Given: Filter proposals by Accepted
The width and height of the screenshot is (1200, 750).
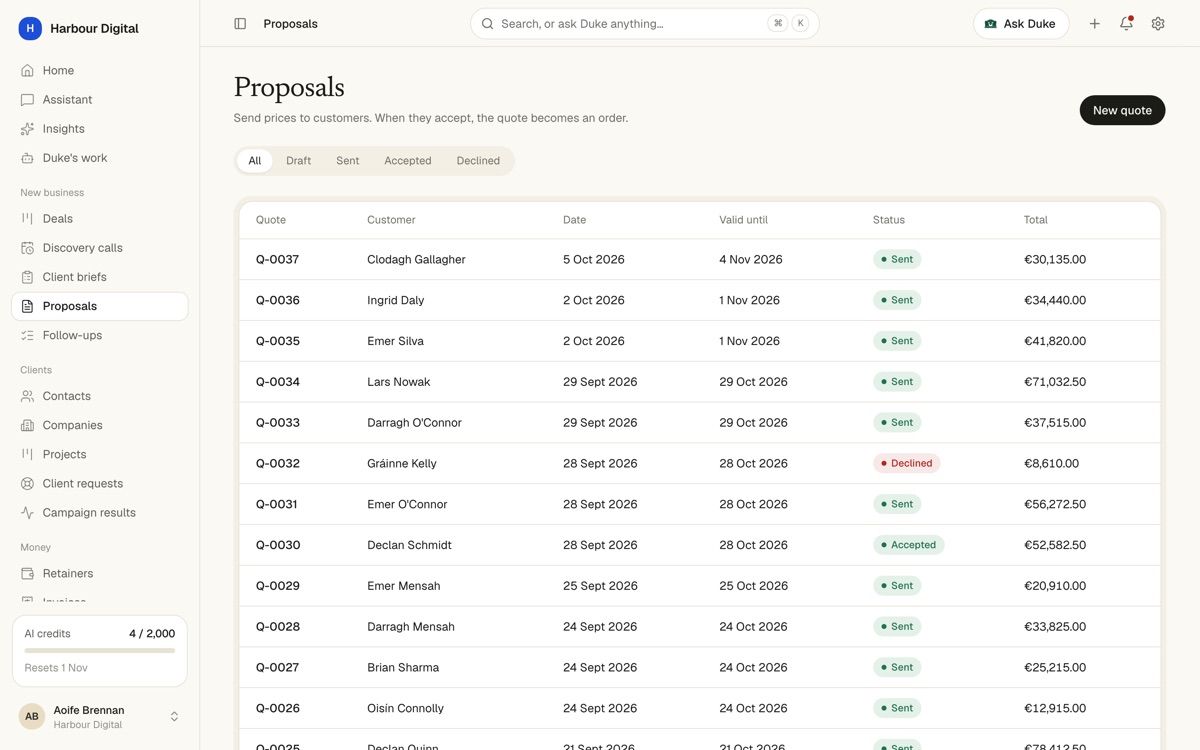Looking at the screenshot, I should point(408,161).
